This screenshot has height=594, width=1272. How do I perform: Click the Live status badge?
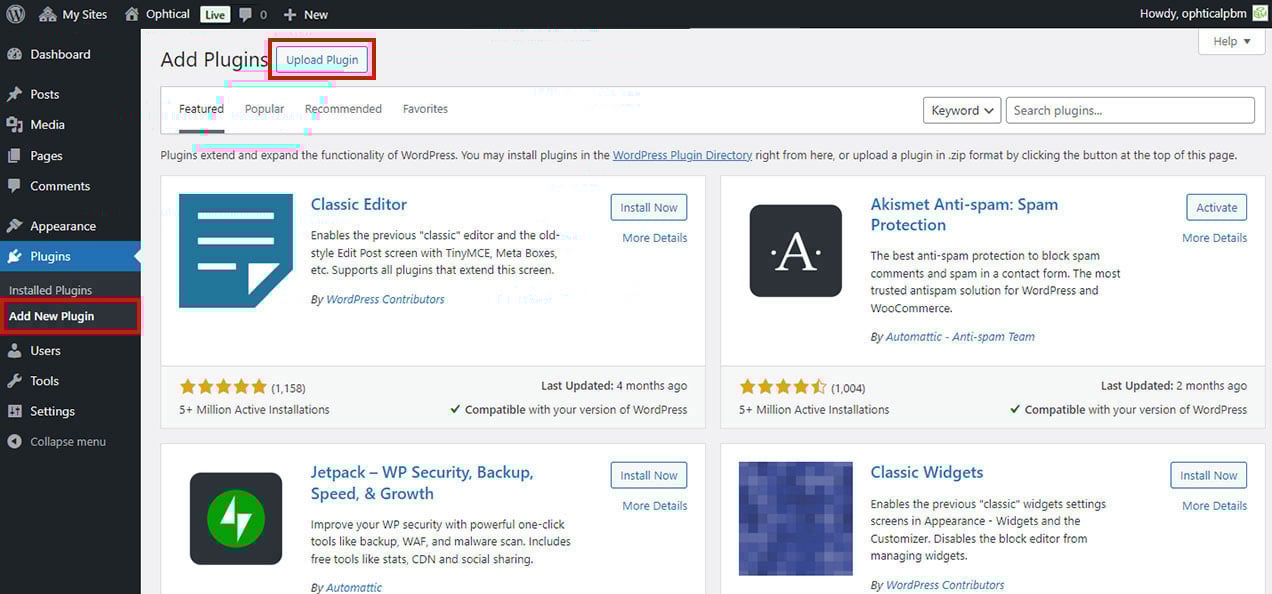tap(214, 14)
